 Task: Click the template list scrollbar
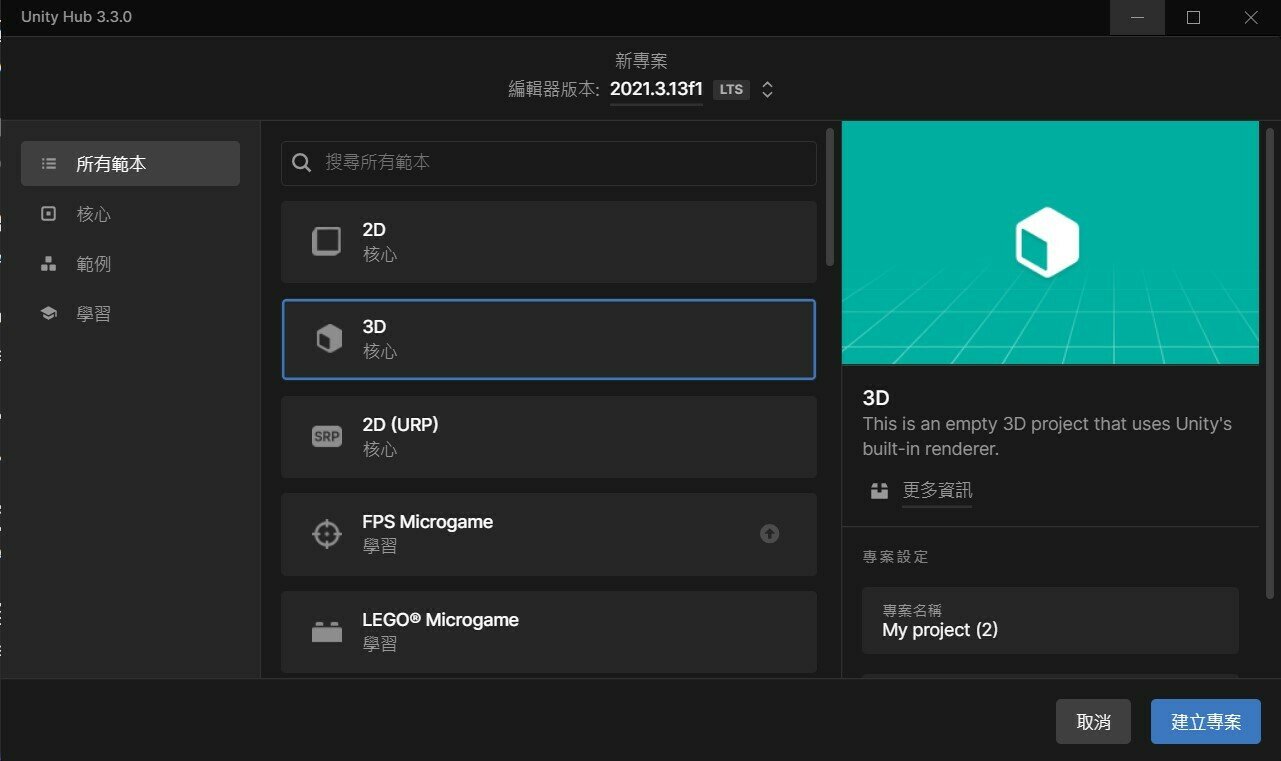pos(829,196)
